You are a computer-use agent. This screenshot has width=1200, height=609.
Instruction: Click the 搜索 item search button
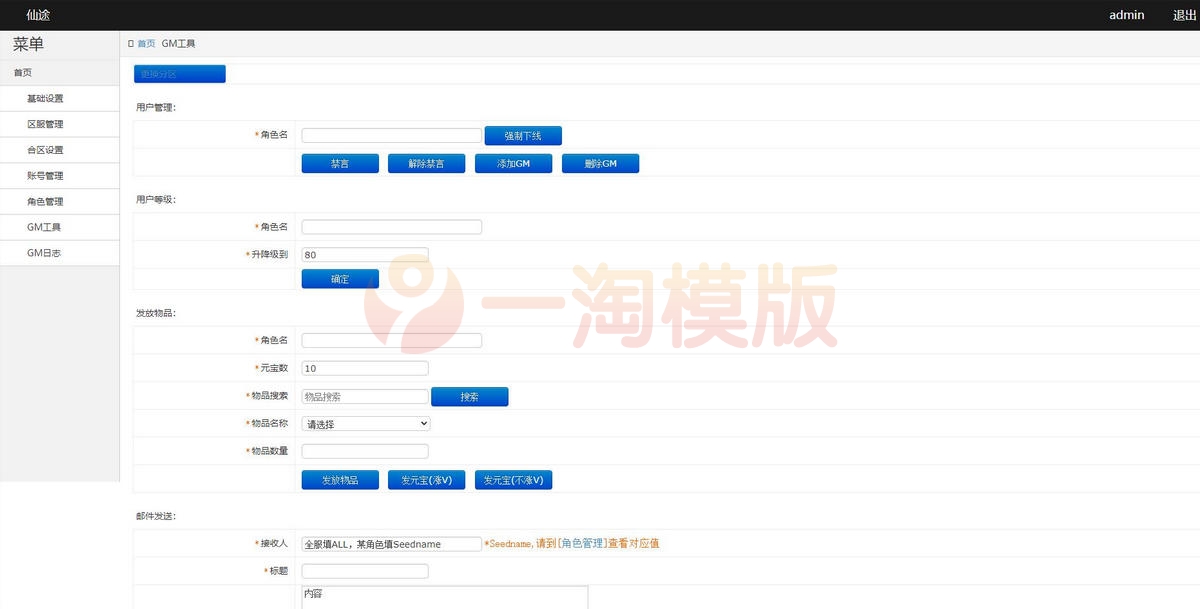(x=469, y=396)
